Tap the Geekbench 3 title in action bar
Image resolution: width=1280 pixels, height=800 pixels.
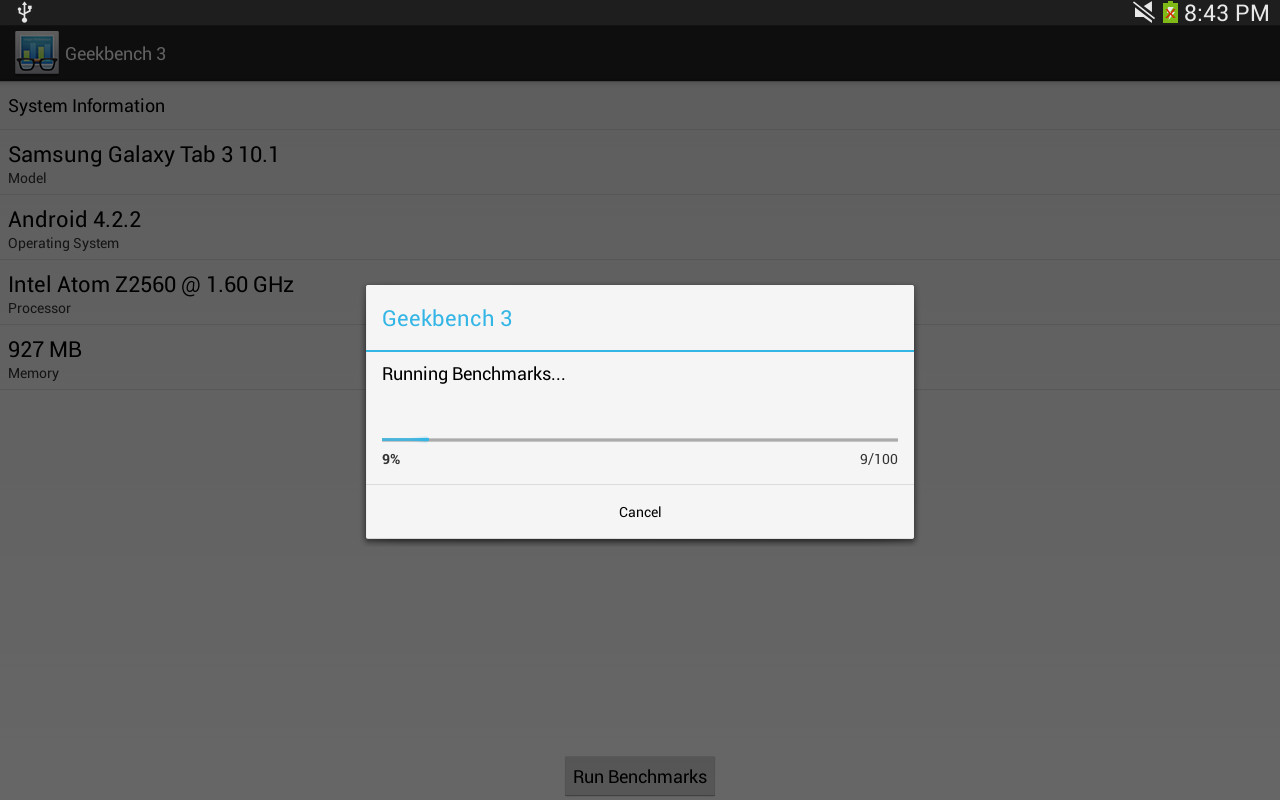(115, 54)
